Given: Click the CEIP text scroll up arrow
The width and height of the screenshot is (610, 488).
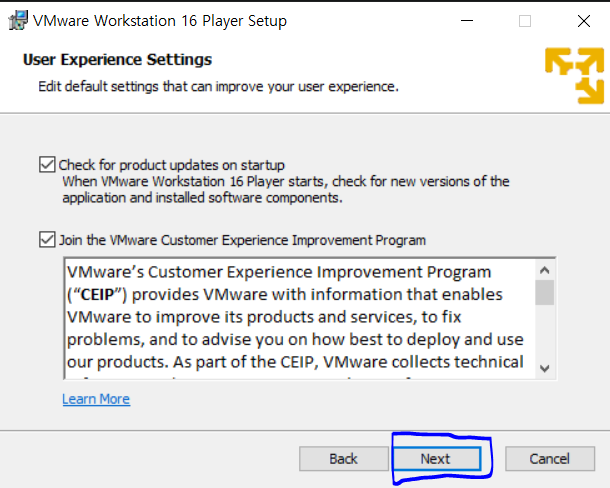Looking at the screenshot, I should [x=545, y=270].
